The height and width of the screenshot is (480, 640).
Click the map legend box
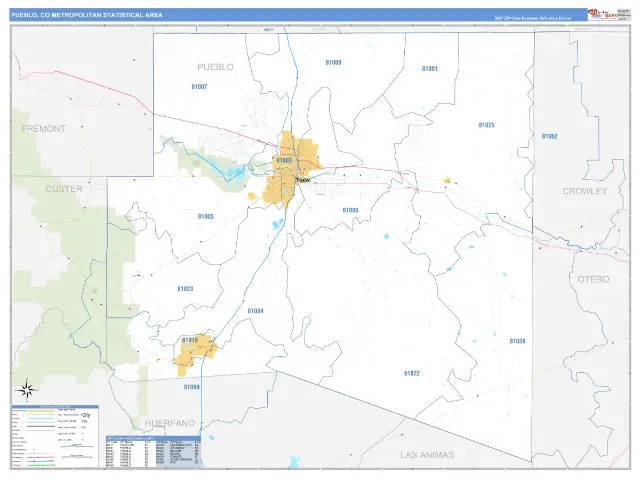pyautogui.click(x=55, y=436)
